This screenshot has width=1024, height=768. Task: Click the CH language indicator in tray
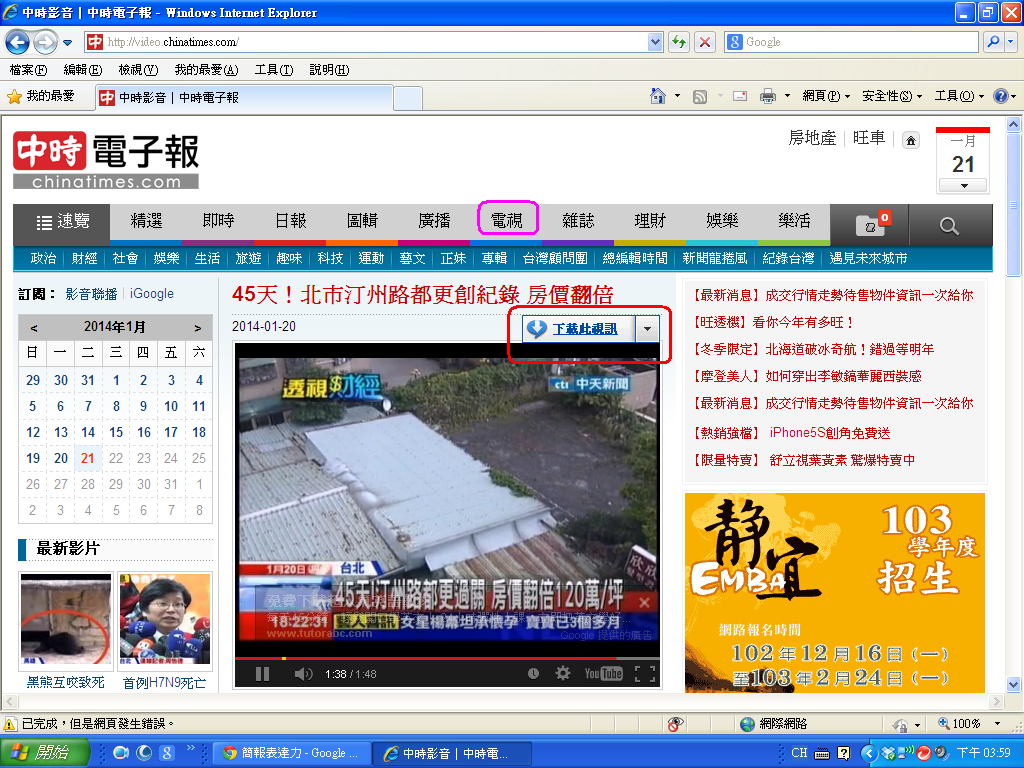pyautogui.click(x=799, y=753)
